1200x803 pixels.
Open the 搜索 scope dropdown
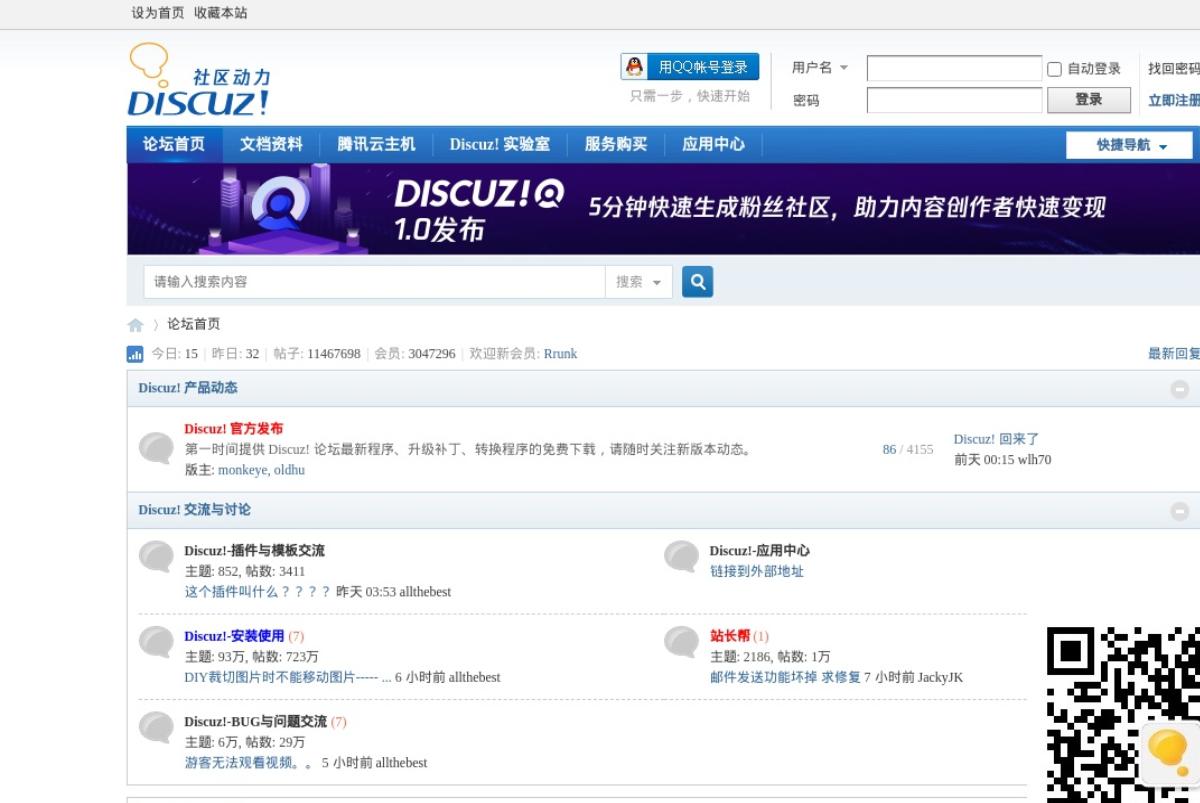(639, 282)
